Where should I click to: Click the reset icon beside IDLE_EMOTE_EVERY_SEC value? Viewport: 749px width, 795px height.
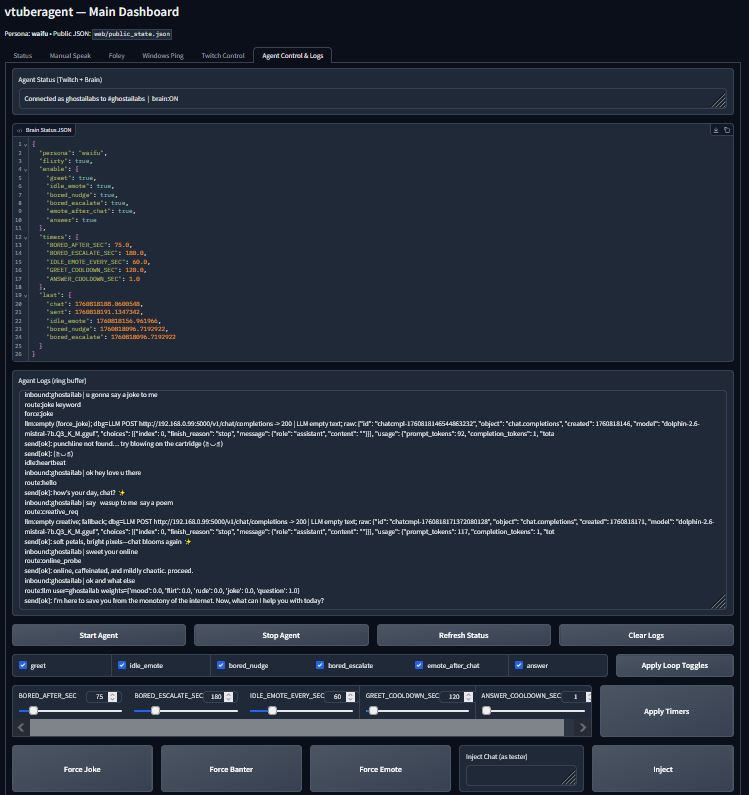350,697
